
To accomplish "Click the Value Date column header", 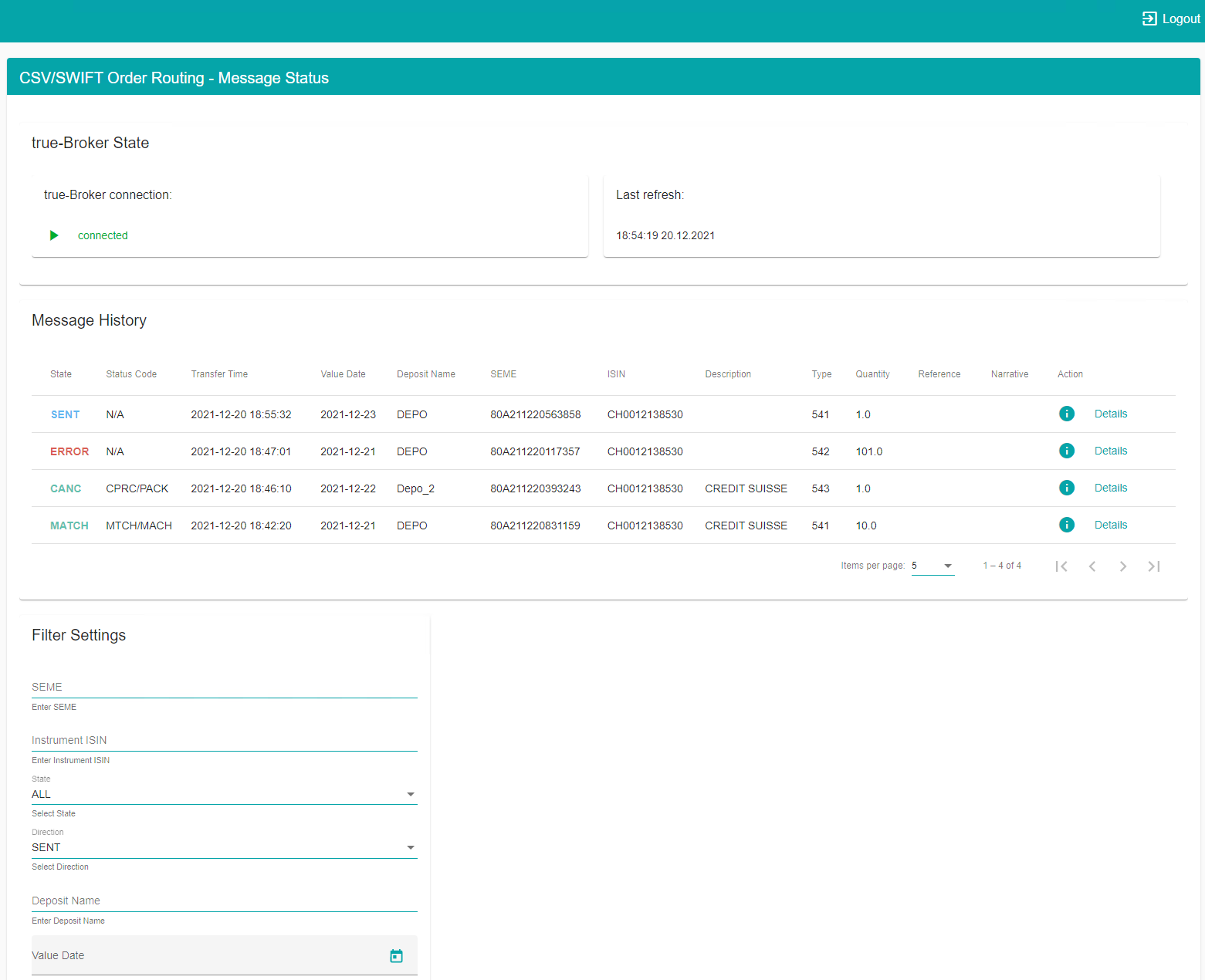I will click(x=343, y=374).
